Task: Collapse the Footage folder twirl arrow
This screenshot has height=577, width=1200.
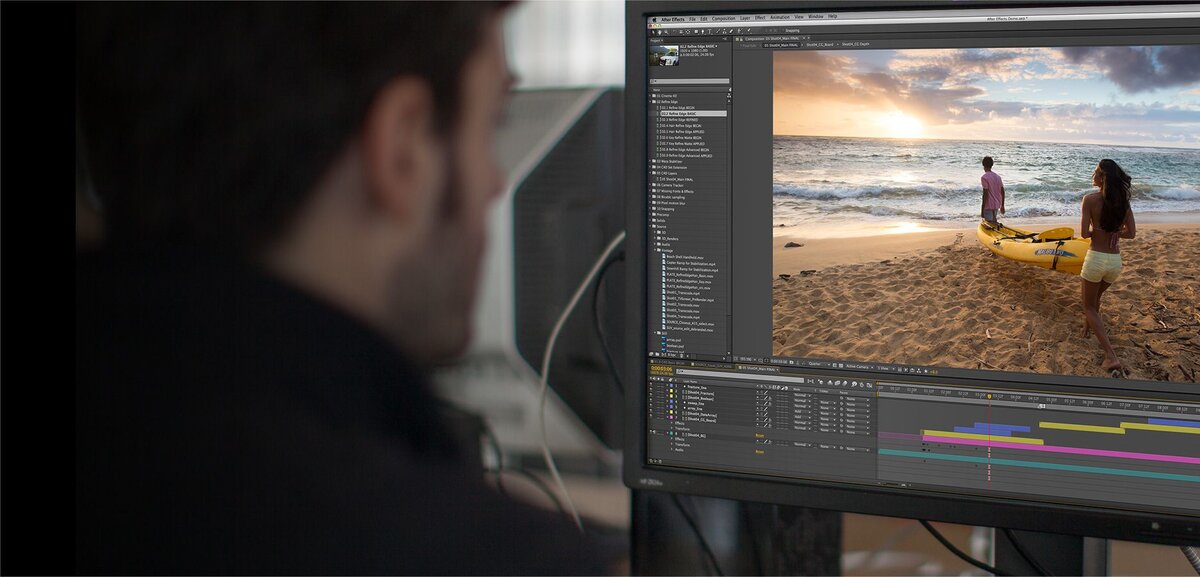Action: 655,251
